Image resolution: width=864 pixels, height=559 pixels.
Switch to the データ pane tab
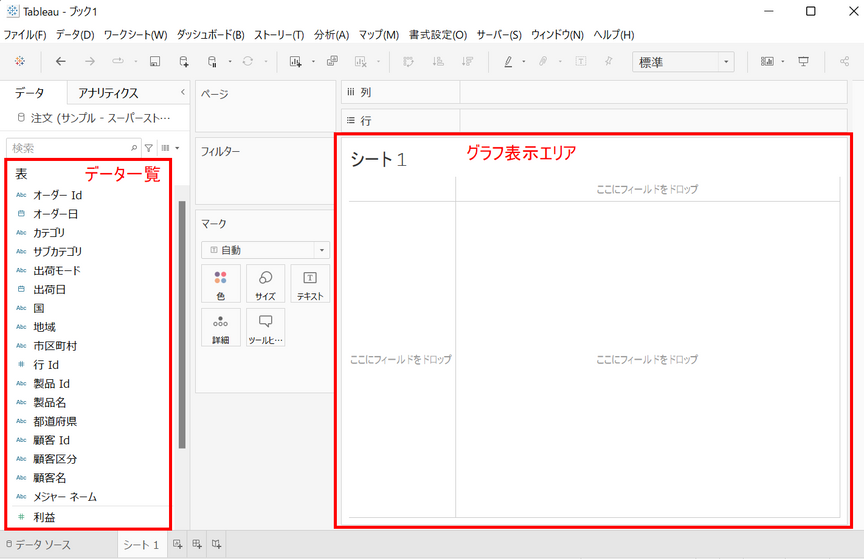pyautogui.click(x=30, y=93)
